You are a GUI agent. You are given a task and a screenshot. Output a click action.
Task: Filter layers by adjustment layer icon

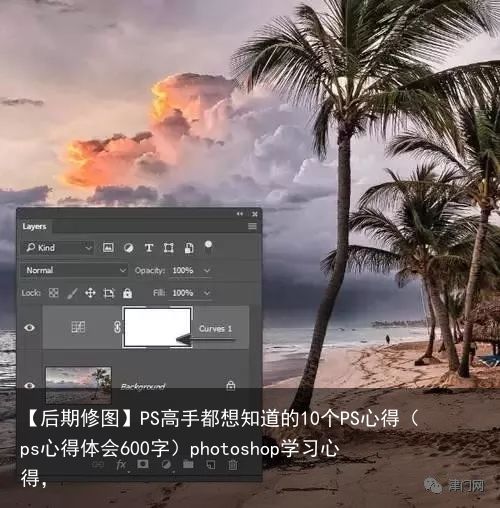click(128, 248)
